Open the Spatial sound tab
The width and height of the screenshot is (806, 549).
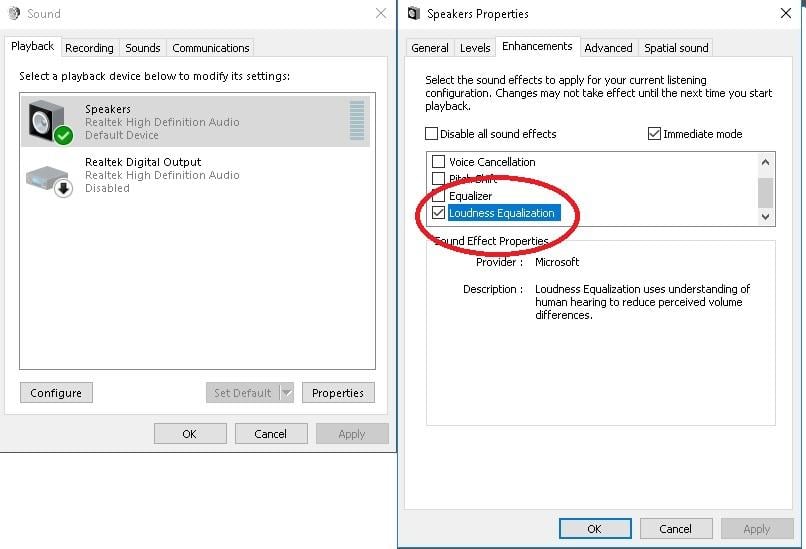pyautogui.click(x=676, y=48)
